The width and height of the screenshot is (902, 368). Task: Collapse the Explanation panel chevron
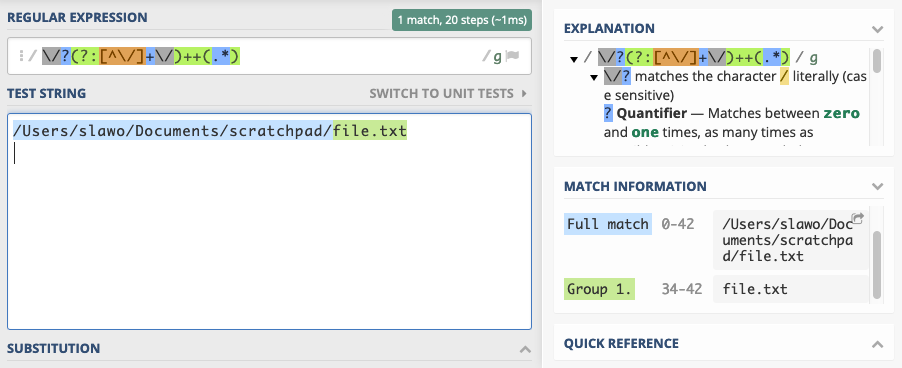877,29
